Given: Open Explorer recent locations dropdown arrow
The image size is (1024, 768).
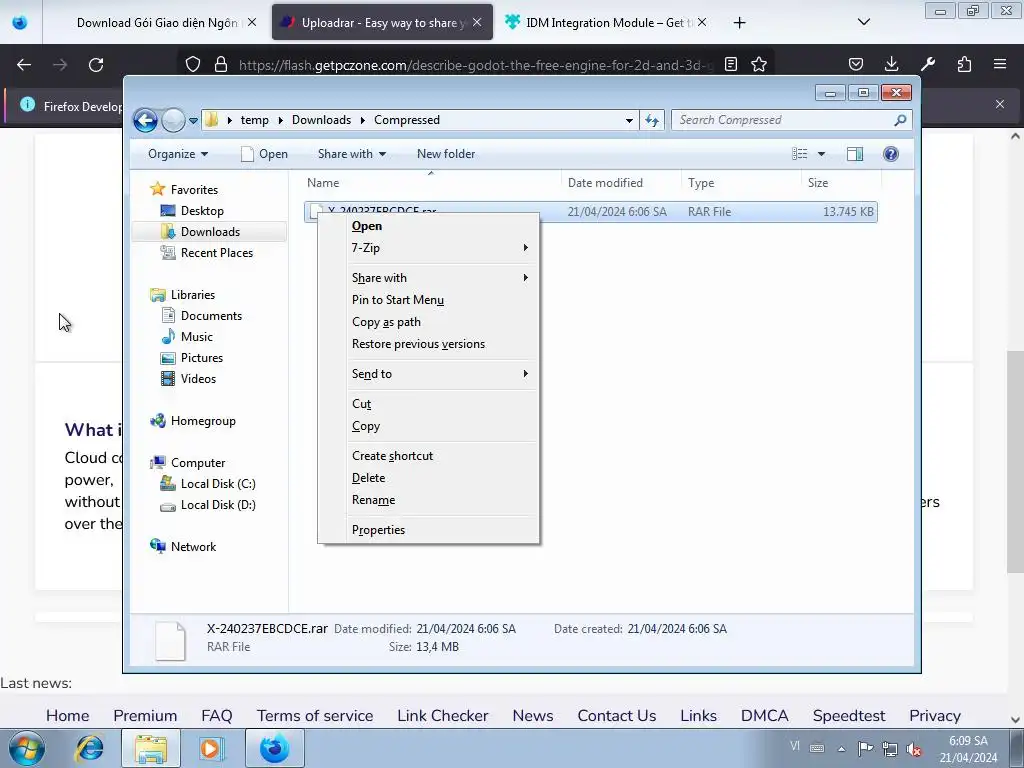Looking at the screenshot, I should coord(193,120).
